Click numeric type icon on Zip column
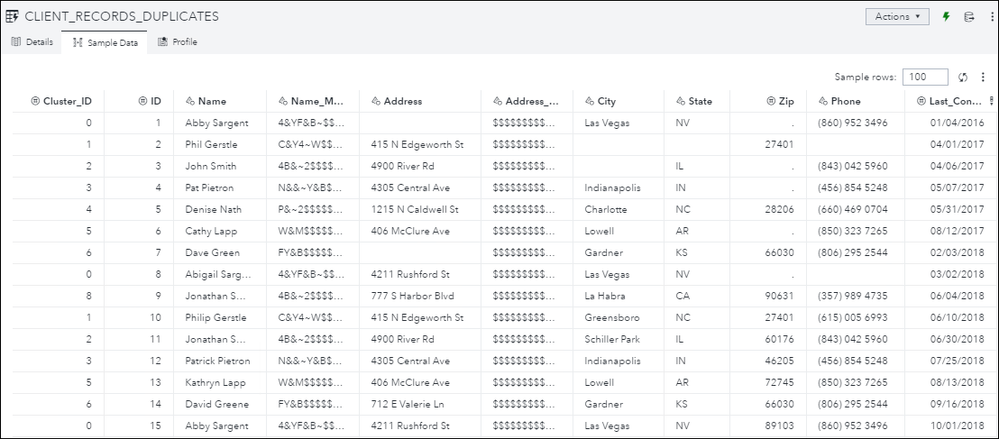Image resolution: width=999 pixels, height=439 pixels. [770, 101]
